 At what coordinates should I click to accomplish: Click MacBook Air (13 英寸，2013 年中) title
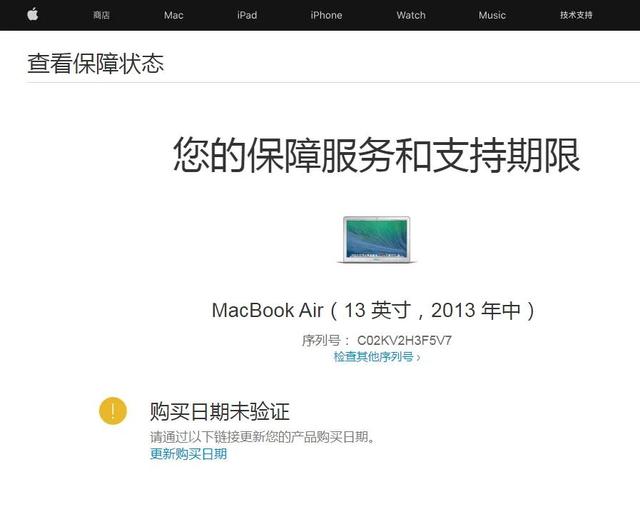pyautogui.click(x=373, y=310)
